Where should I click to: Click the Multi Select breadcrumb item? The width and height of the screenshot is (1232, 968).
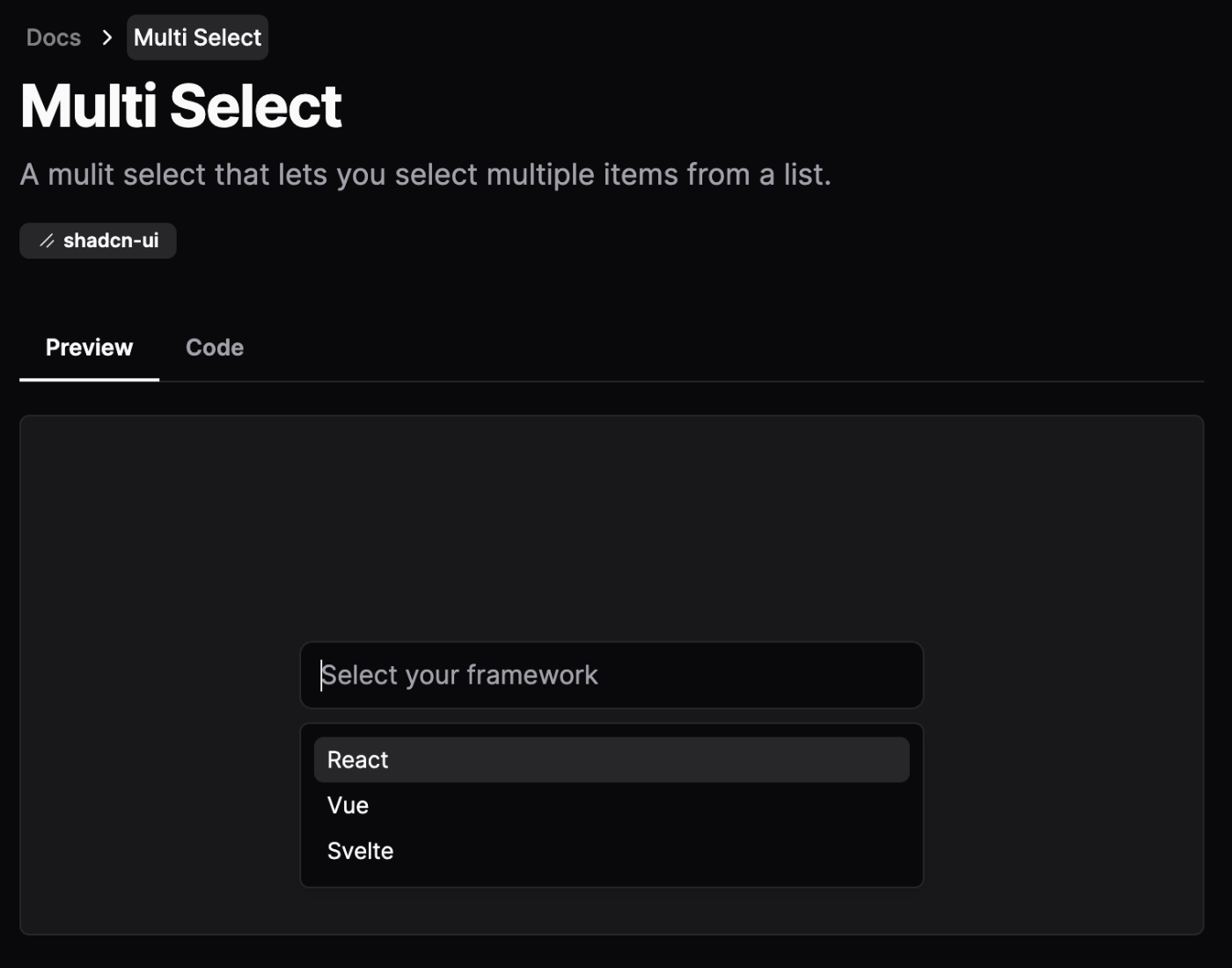pyautogui.click(x=197, y=38)
